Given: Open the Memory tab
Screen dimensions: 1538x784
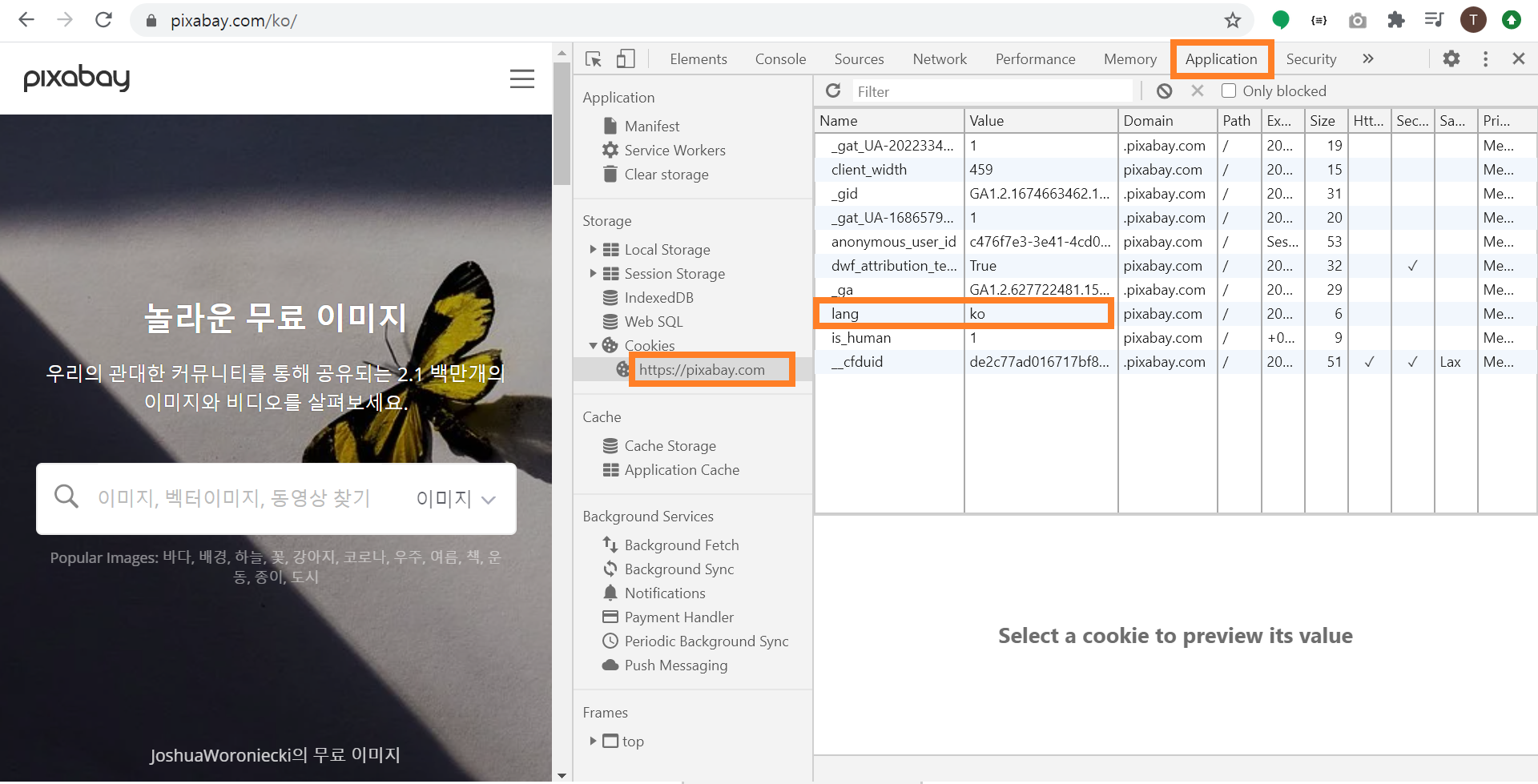Looking at the screenshot, I should pos(1129,59).
